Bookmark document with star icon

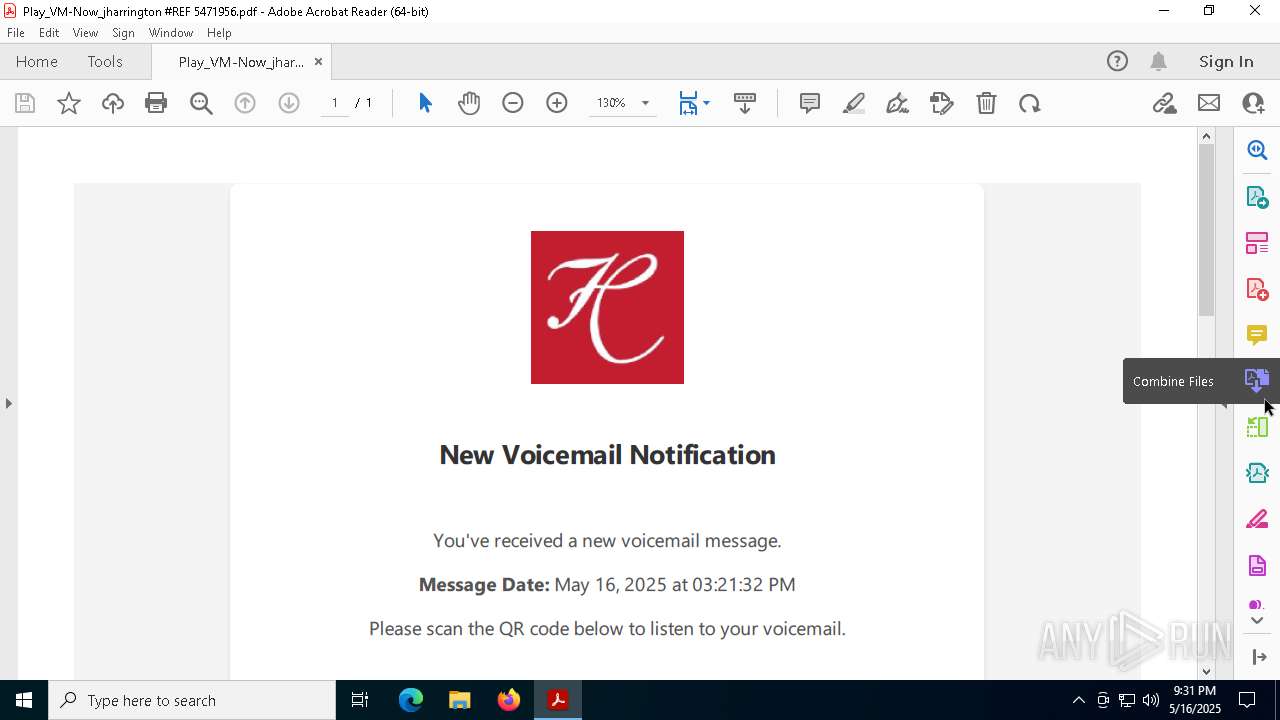pyautogui.click(x=69, y=103)
